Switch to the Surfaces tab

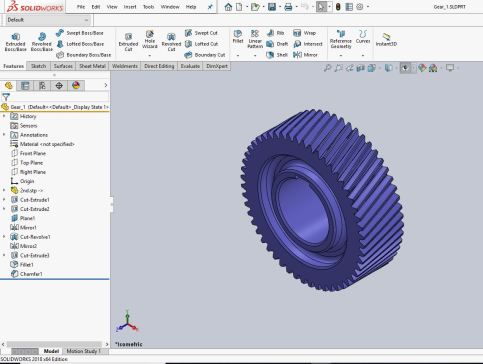point(63,66)
